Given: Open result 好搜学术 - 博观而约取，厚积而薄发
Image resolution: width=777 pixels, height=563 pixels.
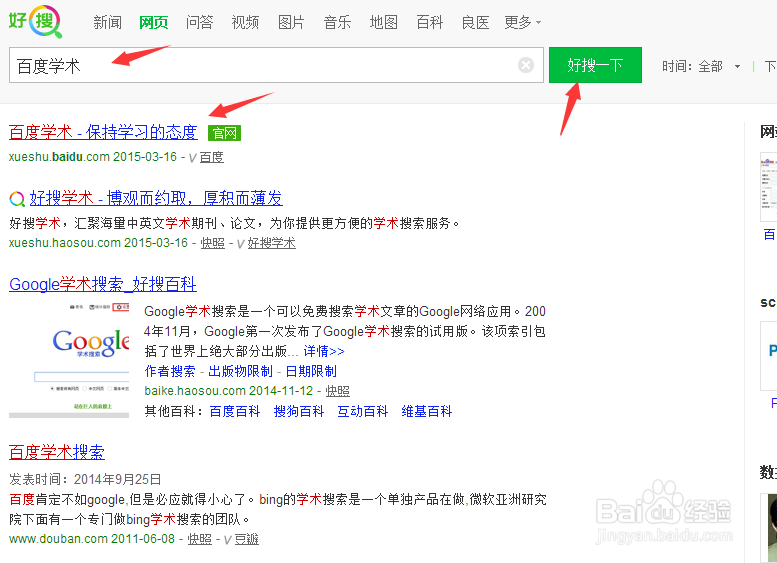Looking at the screenshot, I should click(x=156, y=198).
